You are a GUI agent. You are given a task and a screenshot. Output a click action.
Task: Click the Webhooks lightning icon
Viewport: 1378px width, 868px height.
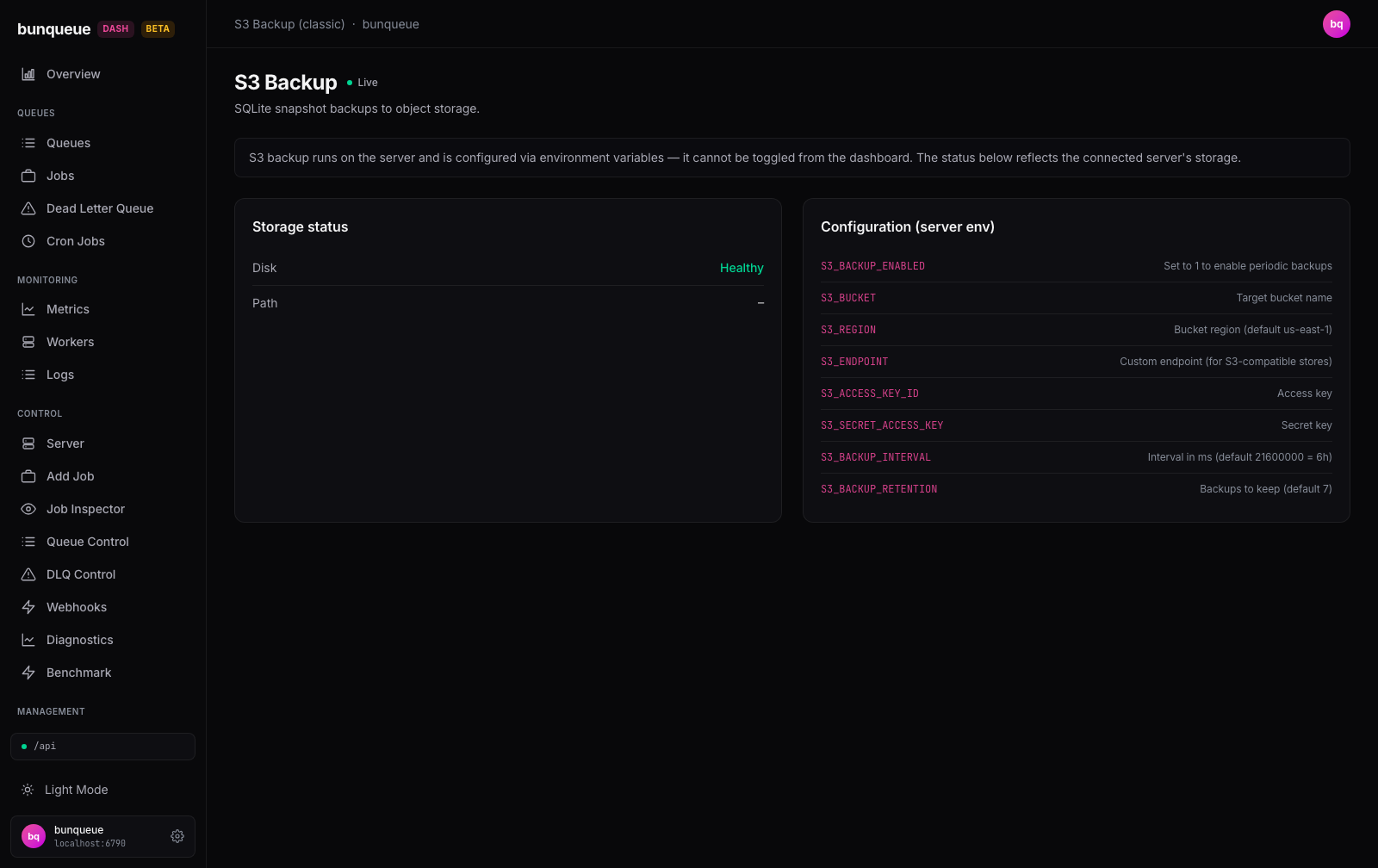tap(28, 607)
